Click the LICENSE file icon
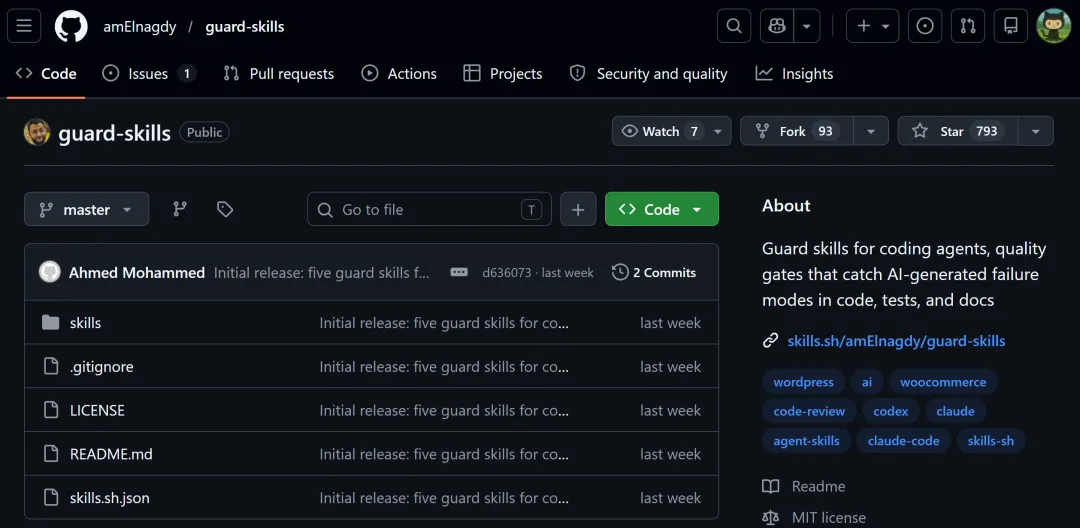This screenshot has width=1080, height=528. [50, 410]
